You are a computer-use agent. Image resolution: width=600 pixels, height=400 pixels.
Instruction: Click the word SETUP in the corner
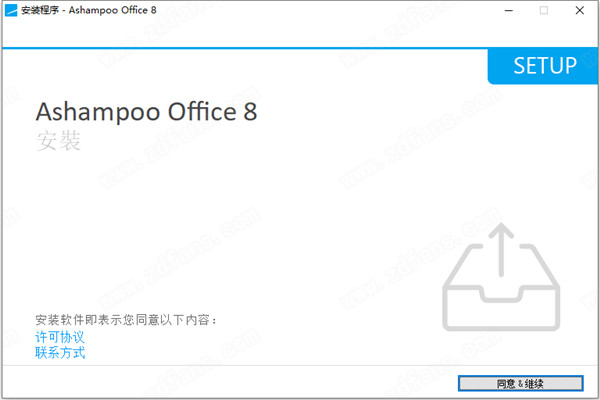[x=545, y=66]
